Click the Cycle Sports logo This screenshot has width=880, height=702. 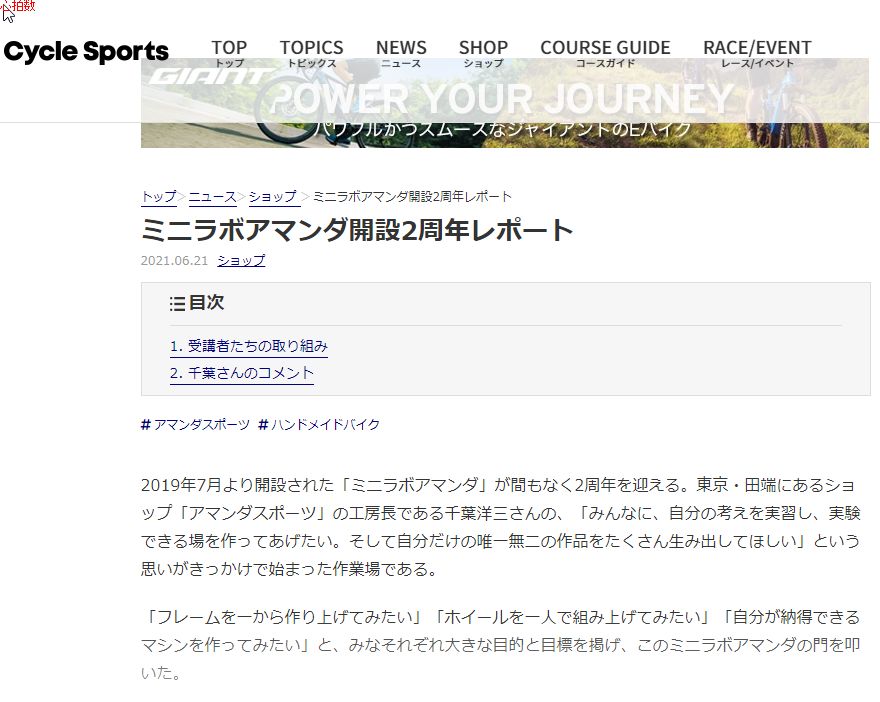click(86, 52)
